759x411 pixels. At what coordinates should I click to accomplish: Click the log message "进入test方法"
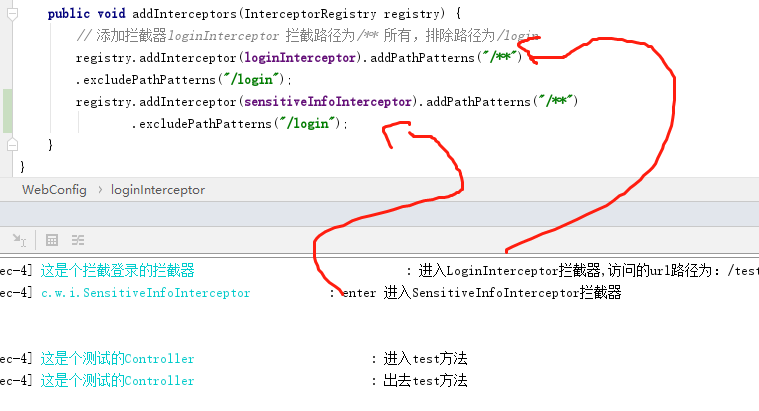pos(425,359)
